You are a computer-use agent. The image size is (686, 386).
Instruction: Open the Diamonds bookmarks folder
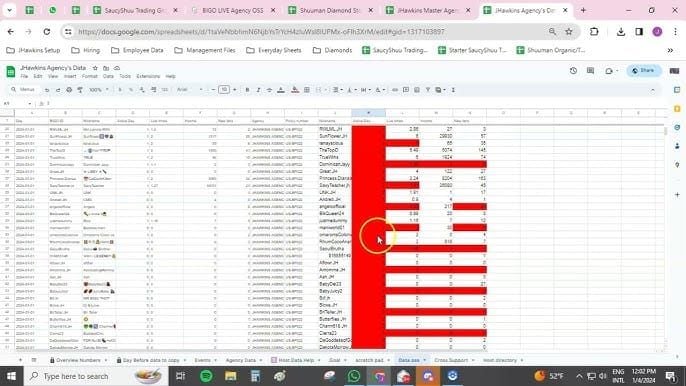[332, 50]
